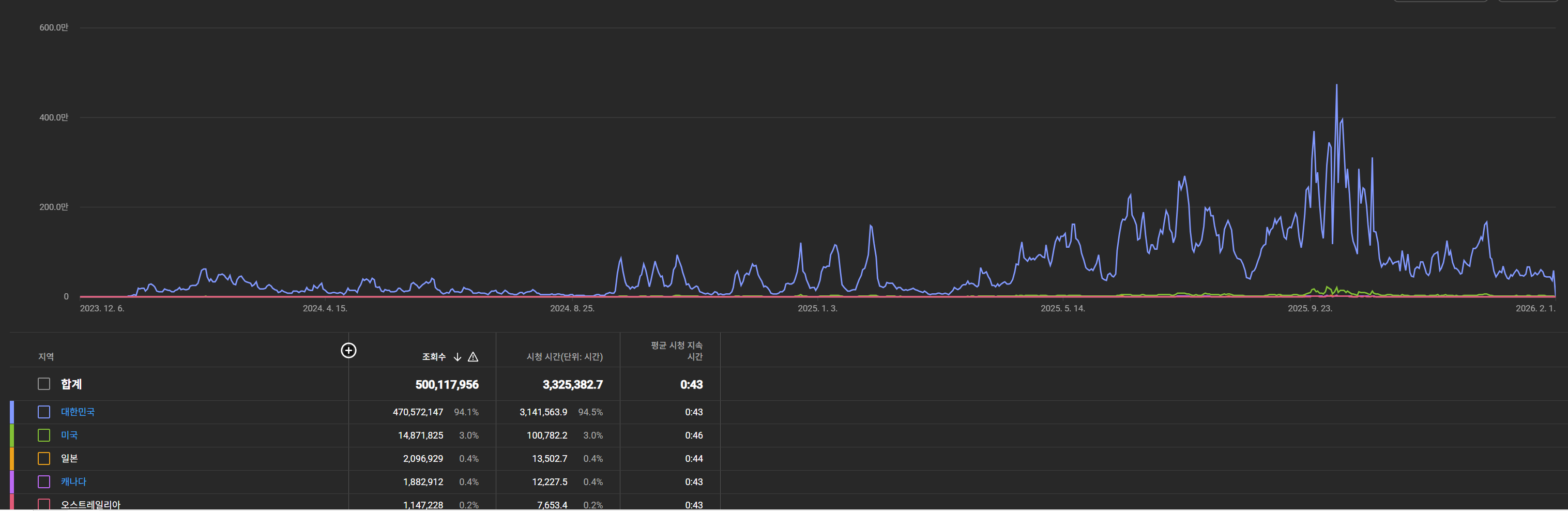Check the 오스트레일리아 row checkbox
The height and width of the screenshot is (511, 1568).
[x=44, y=504]
